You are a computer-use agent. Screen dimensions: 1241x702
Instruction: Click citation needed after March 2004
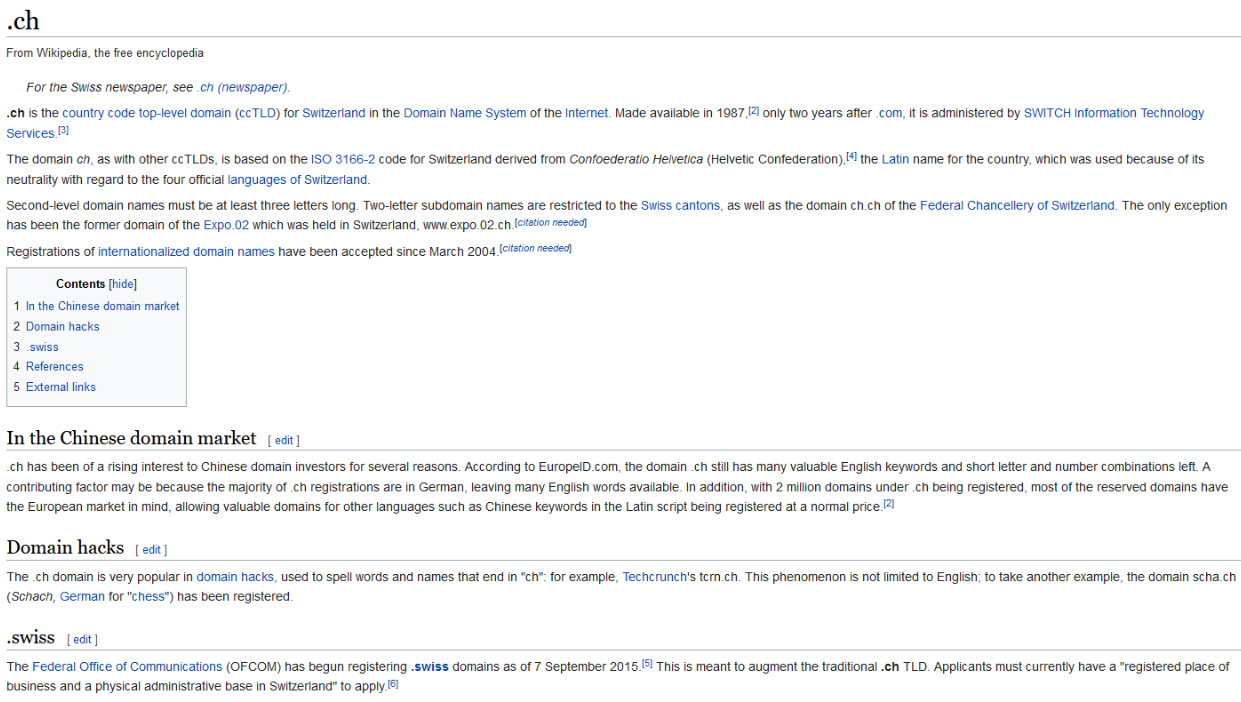[535, 248]
